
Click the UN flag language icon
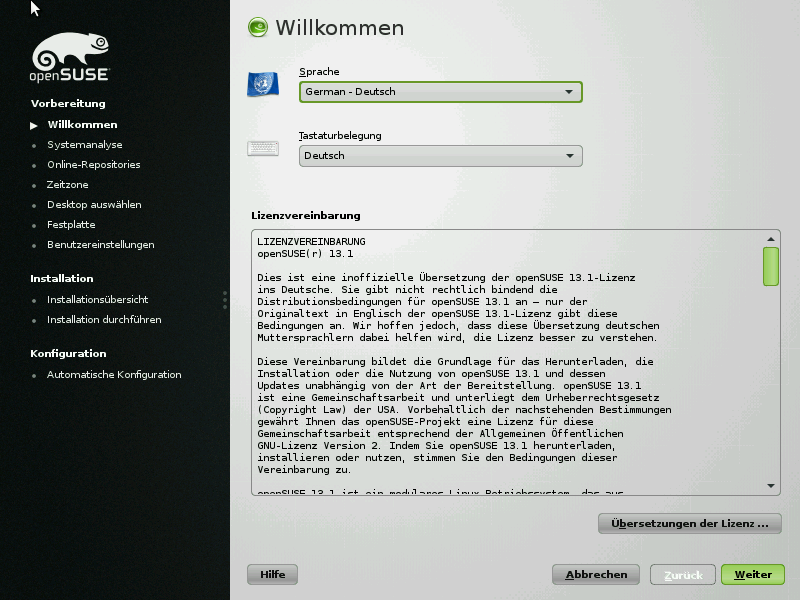coord(263,85)
